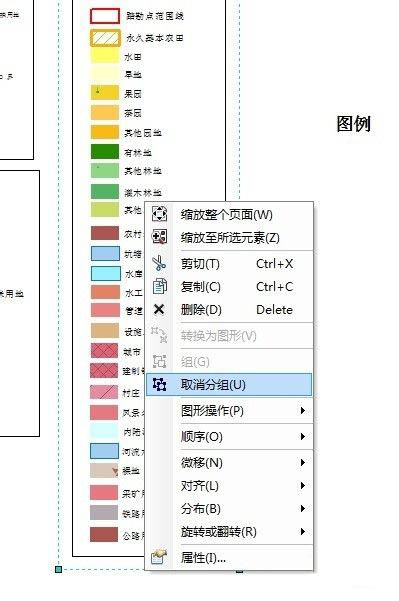
Task: Select the yellow 水田 legend swatch
Action: pos(105,56)
